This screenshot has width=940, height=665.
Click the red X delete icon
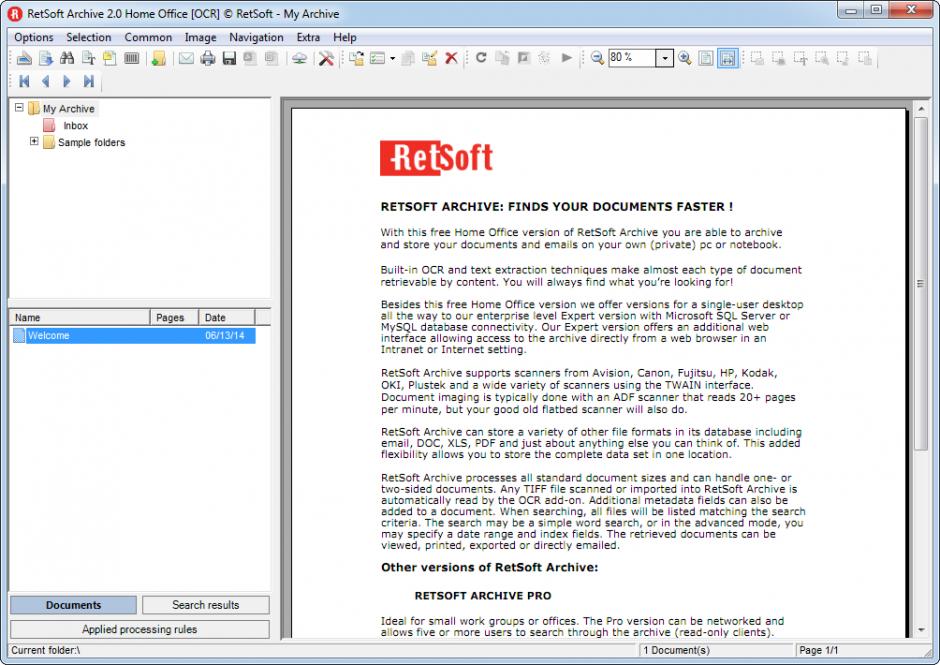(451, 58)
